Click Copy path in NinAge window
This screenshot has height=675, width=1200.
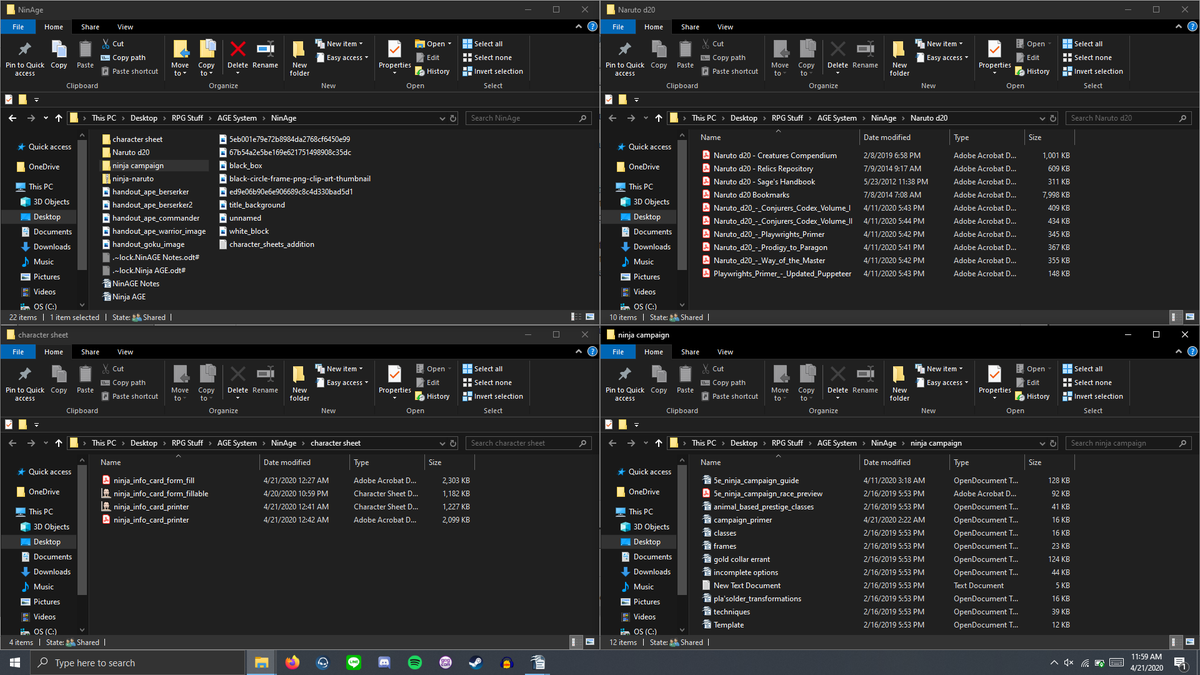pyautogui.click(x=123, y=58)
